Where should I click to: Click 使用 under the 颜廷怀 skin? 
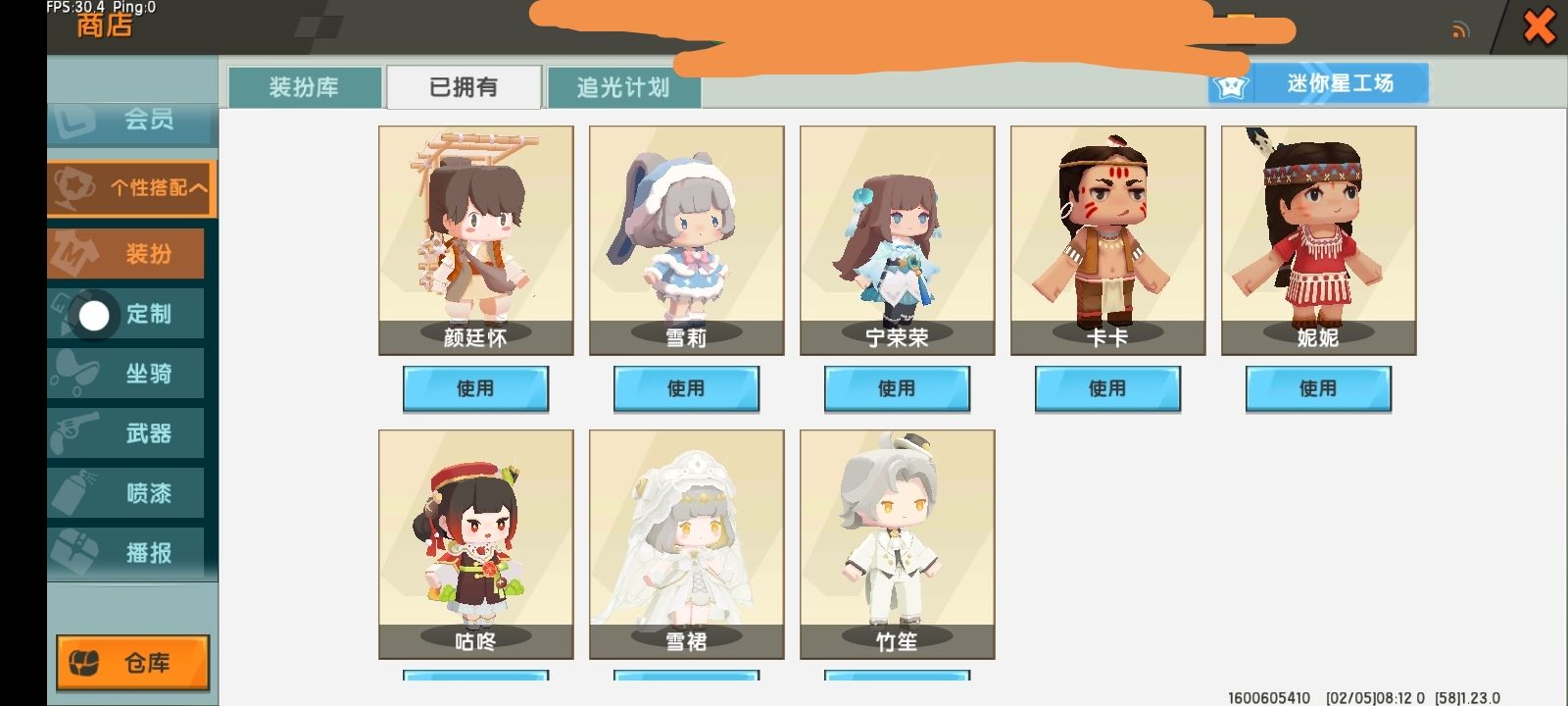[x=475, y=388]
